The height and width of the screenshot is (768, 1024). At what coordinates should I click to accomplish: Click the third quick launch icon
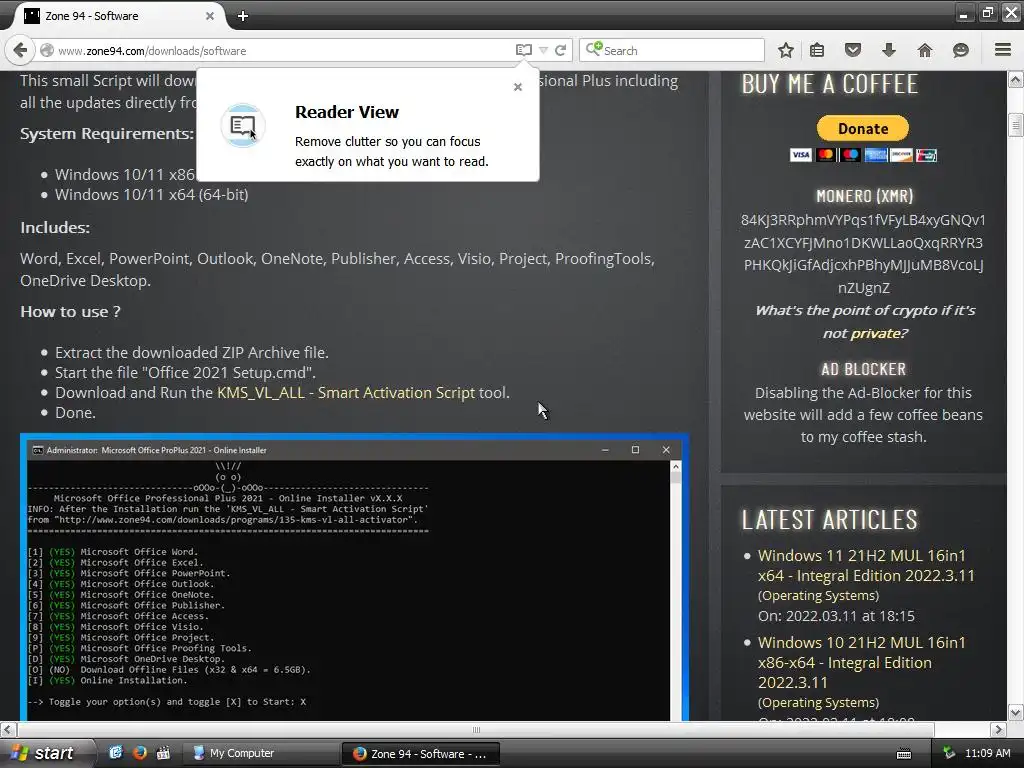click(163, 752)
